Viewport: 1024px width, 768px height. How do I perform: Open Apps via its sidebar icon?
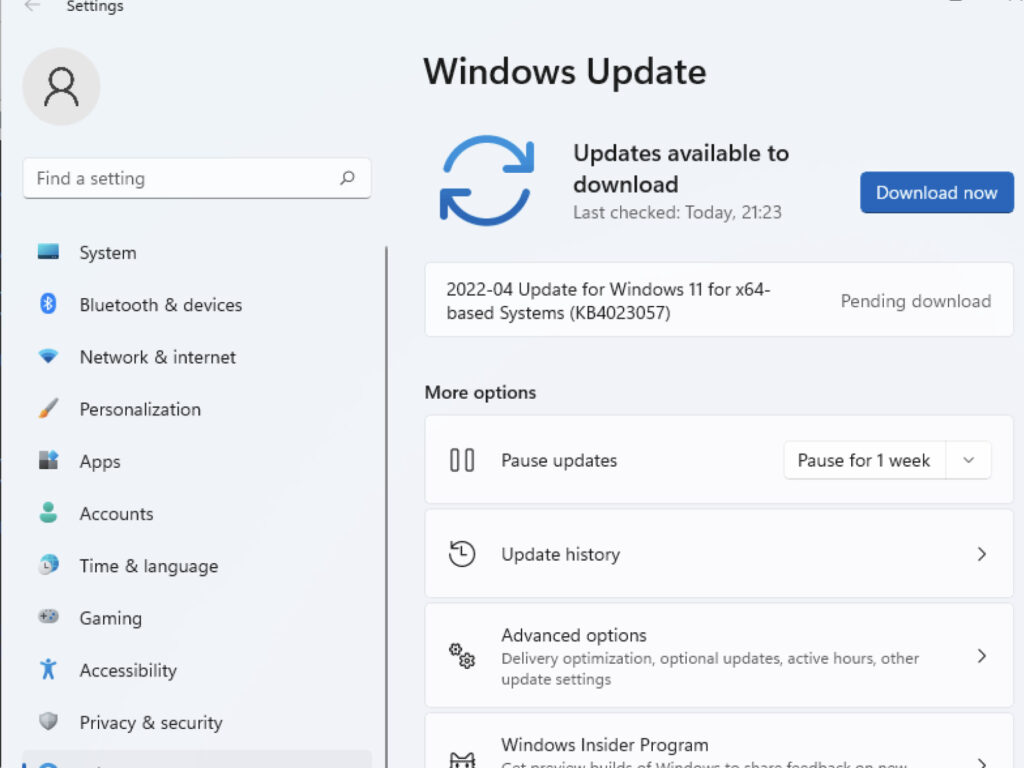point(48,461)
